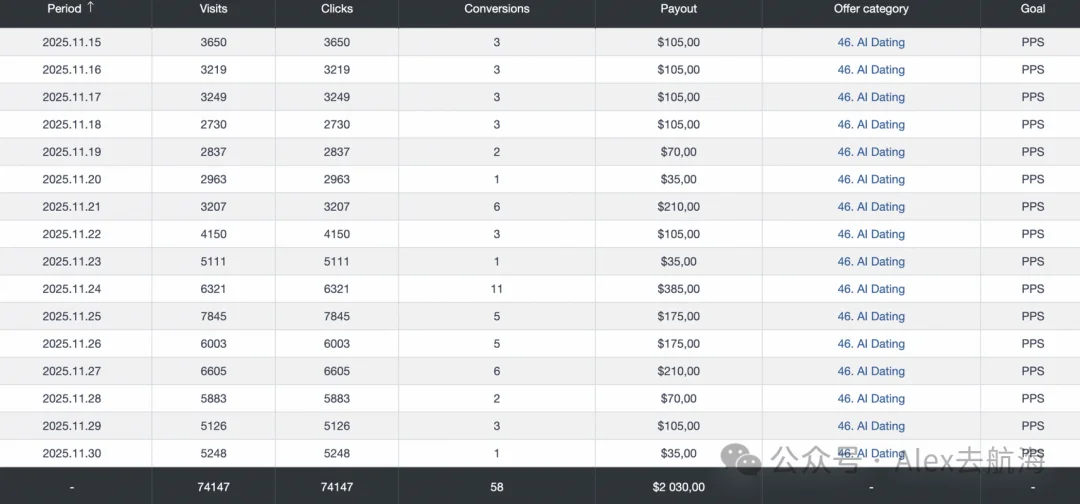The height and width of the screenshot is (504, 1080).
Task: Click the PPS goal for 2025.11.20
Action: 1032,179
